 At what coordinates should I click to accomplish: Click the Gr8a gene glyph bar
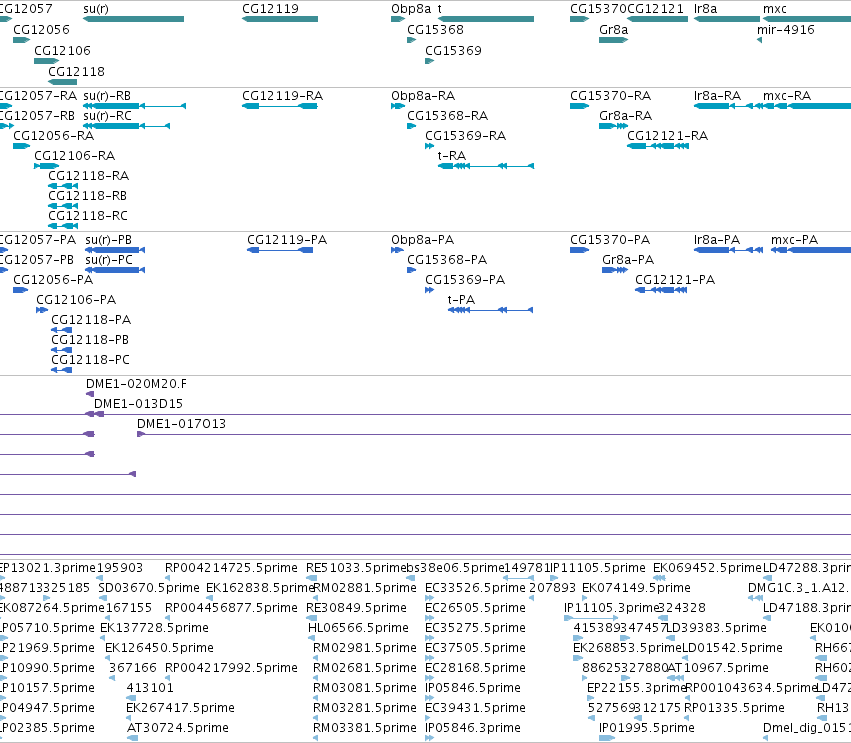pos(613,40)
